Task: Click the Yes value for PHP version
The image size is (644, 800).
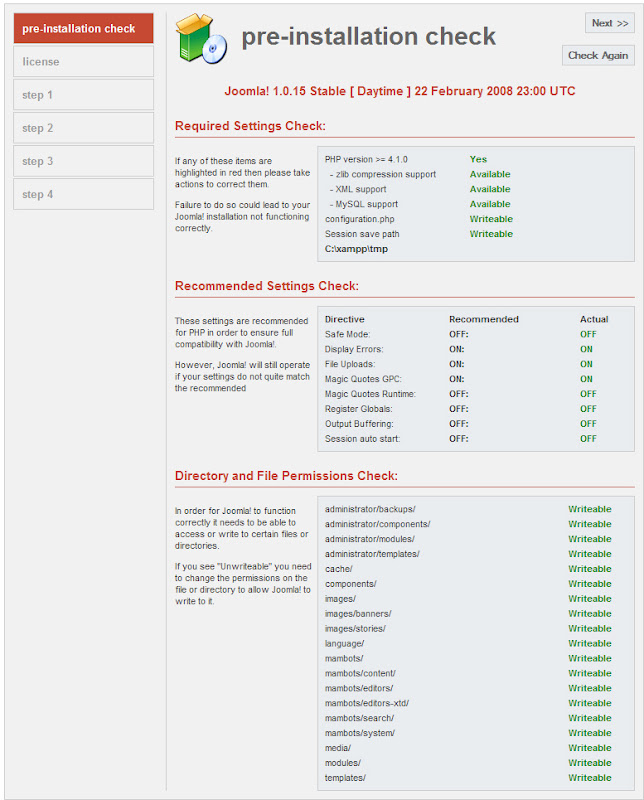Action: pos(478,160)
